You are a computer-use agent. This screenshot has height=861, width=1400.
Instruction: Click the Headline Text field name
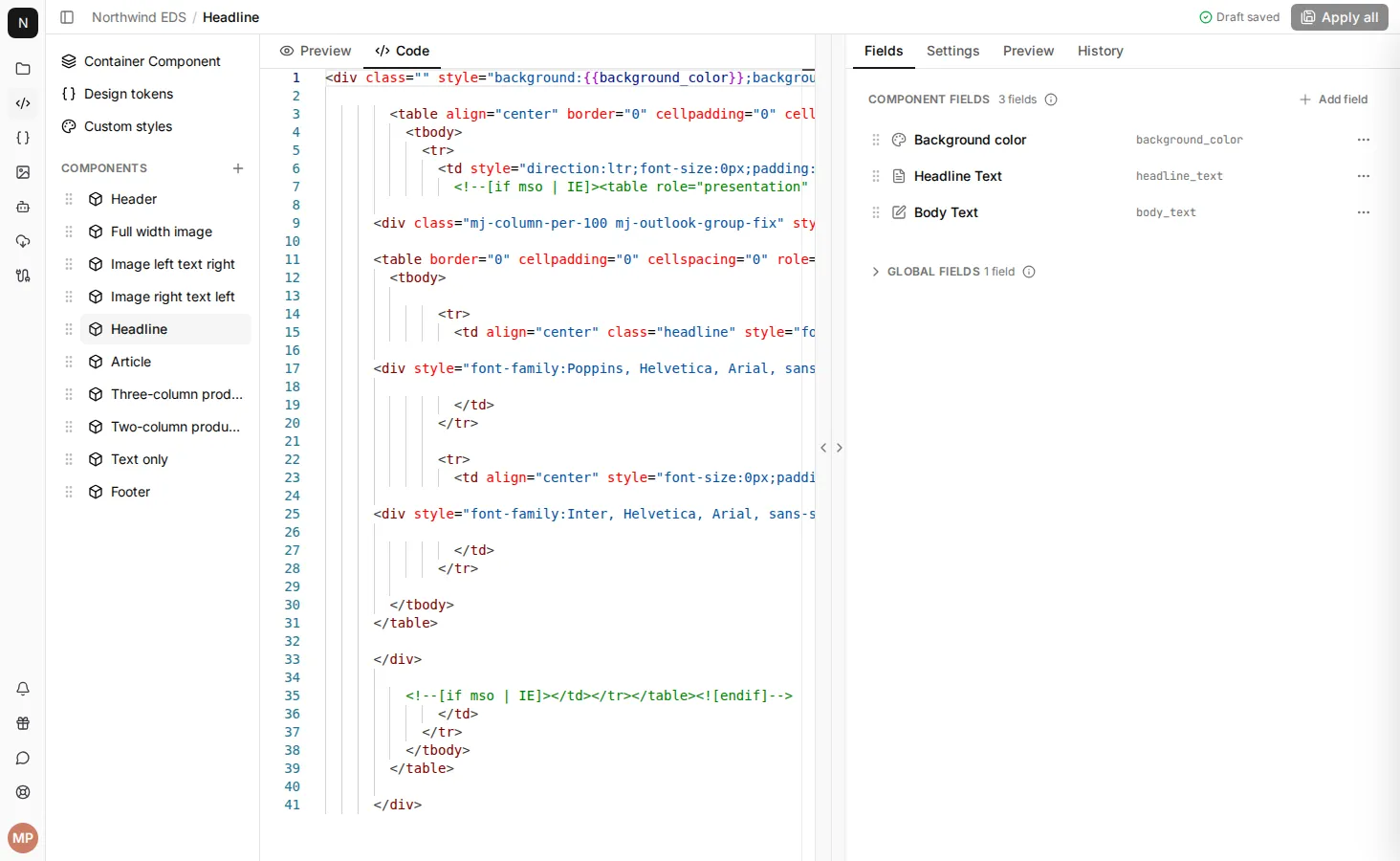(x=957, y=176)
